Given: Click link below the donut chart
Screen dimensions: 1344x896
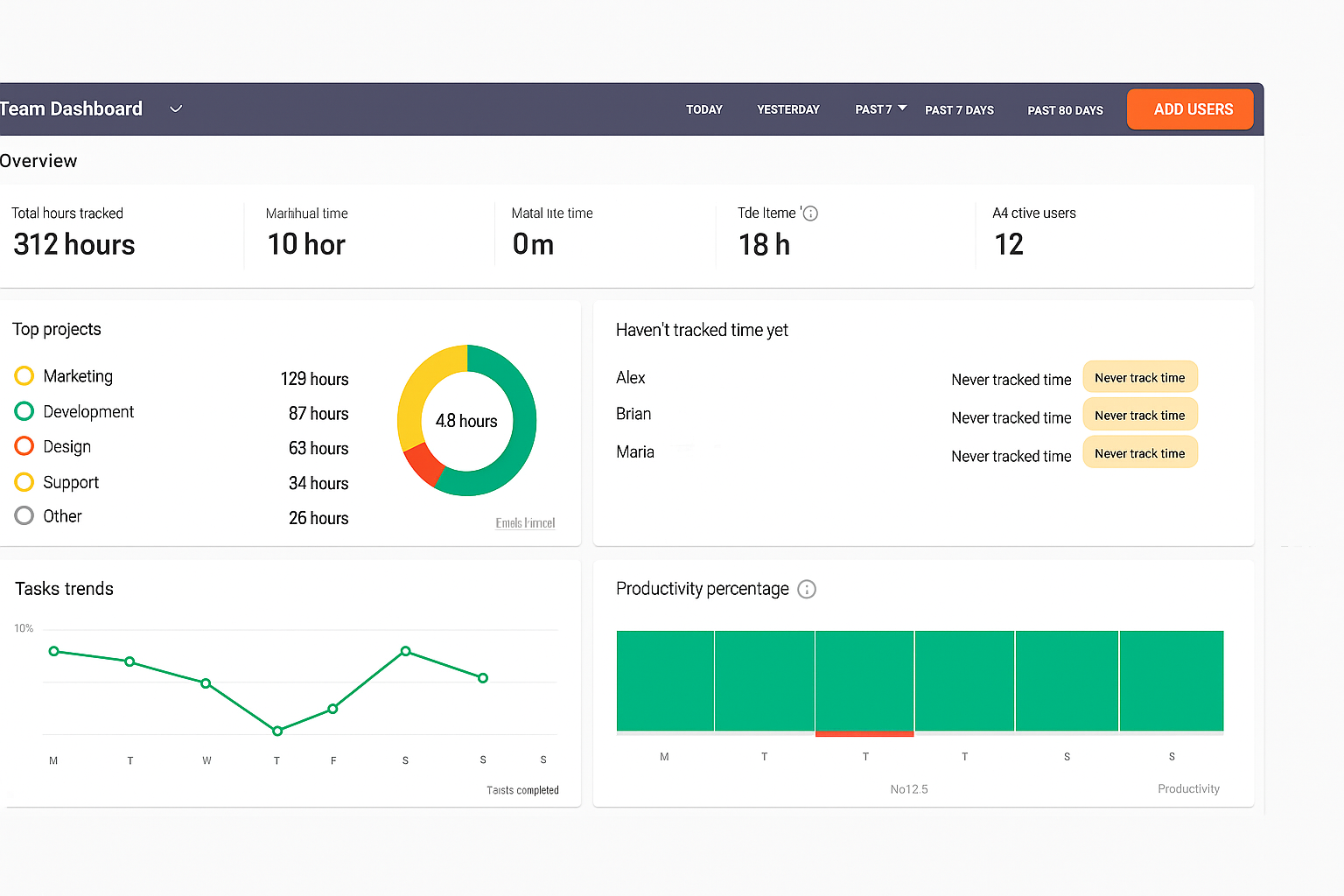Looking at the screenshot, I should pyautogui.click(x=525, y=523).
